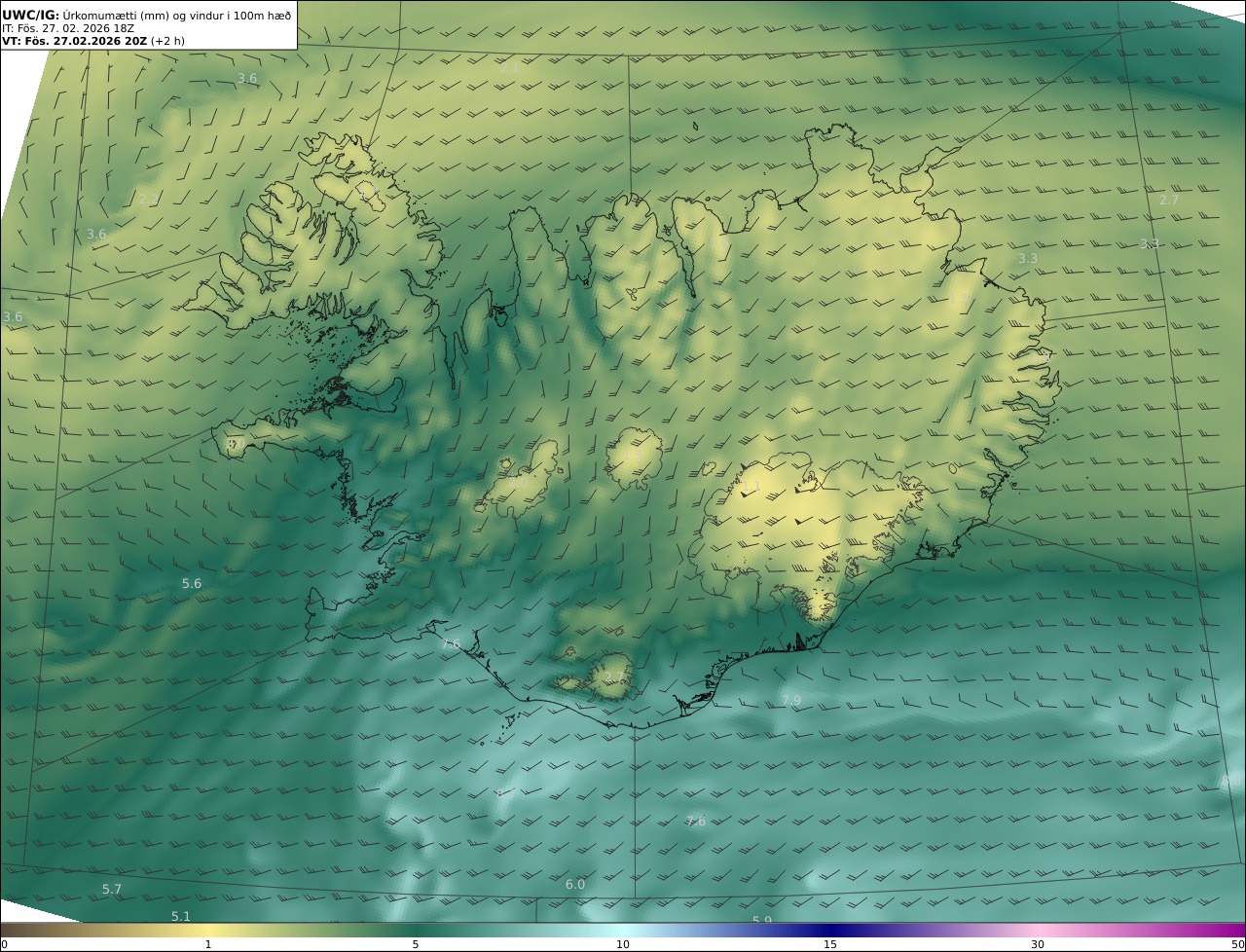Select the title text "Úrkomumætti (mm) og vindur í 100m hæð"

(x=177, y=15)
